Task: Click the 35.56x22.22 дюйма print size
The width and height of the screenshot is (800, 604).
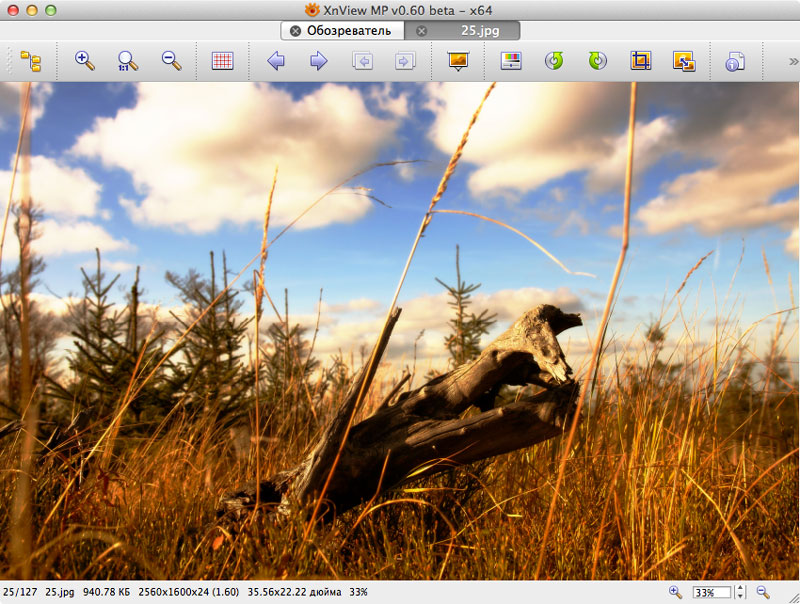Action: coord(294,592)
